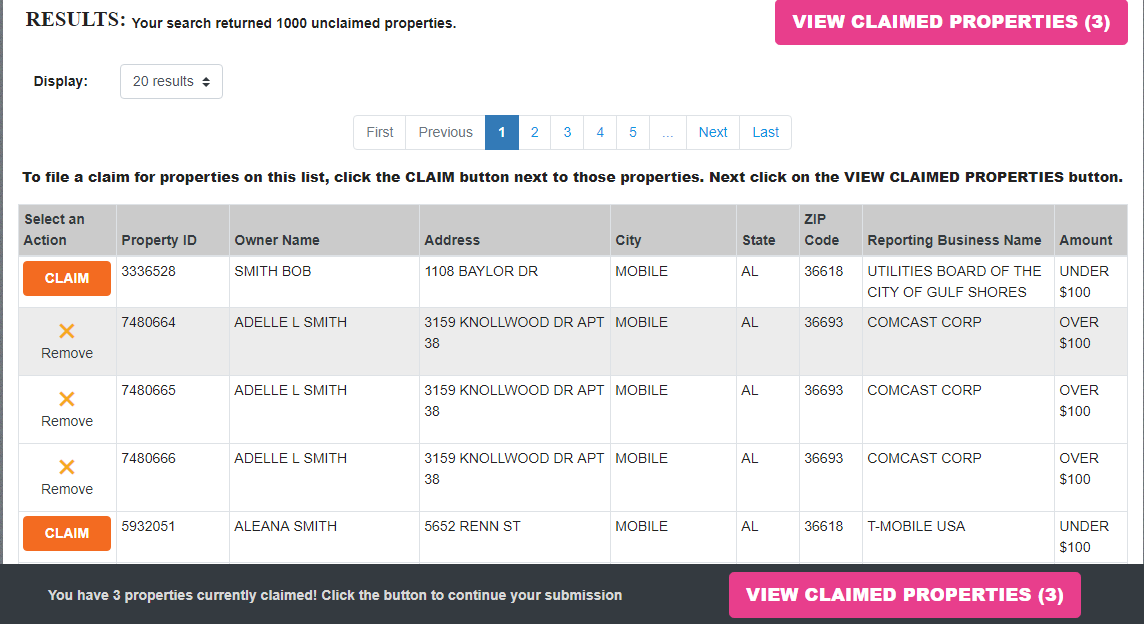Click top View Claimed Properties button
1144x624 pixels.
pyautogui.click(x=951, y=22)
